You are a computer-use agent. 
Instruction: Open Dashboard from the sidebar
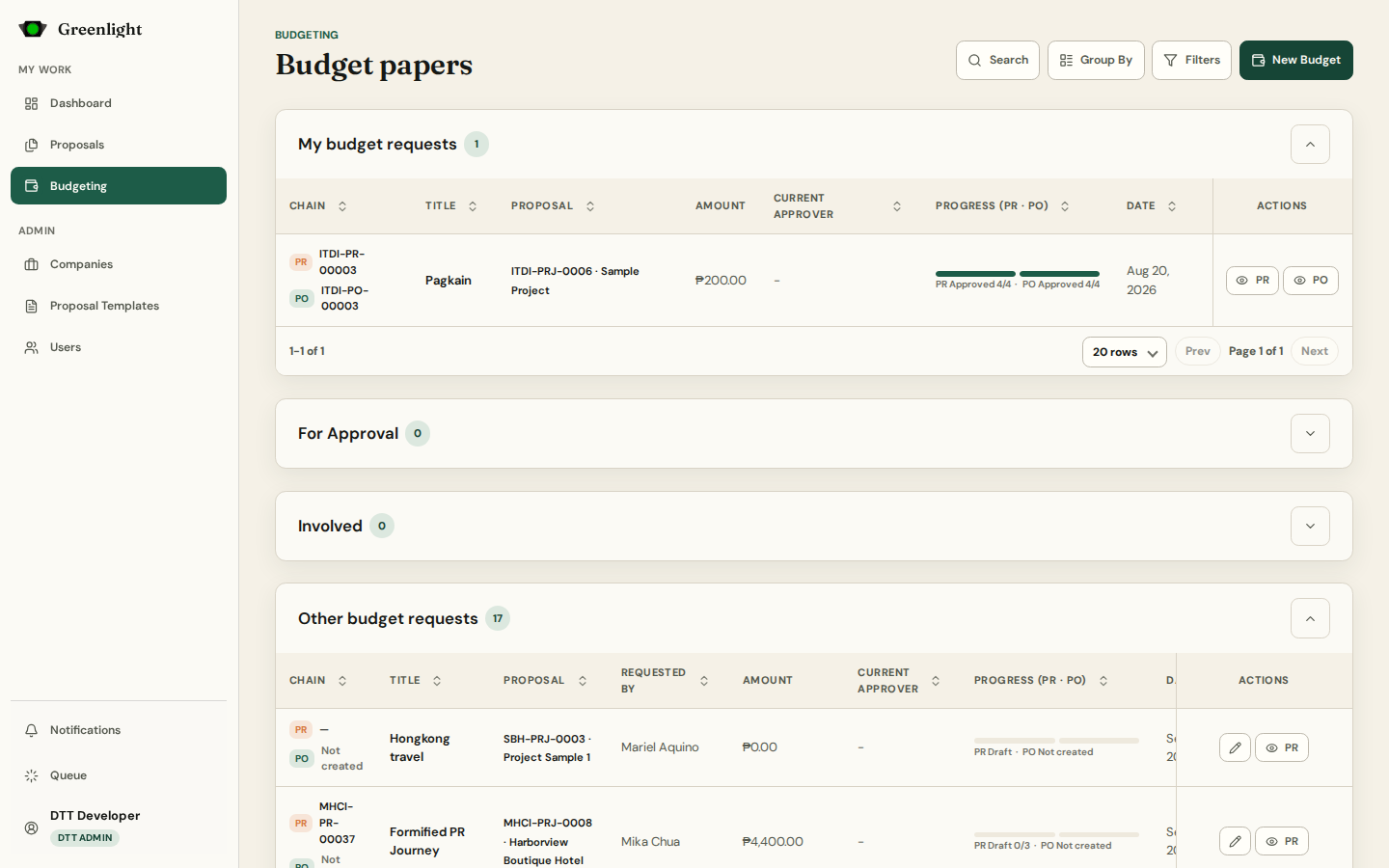tap(119, 103)
